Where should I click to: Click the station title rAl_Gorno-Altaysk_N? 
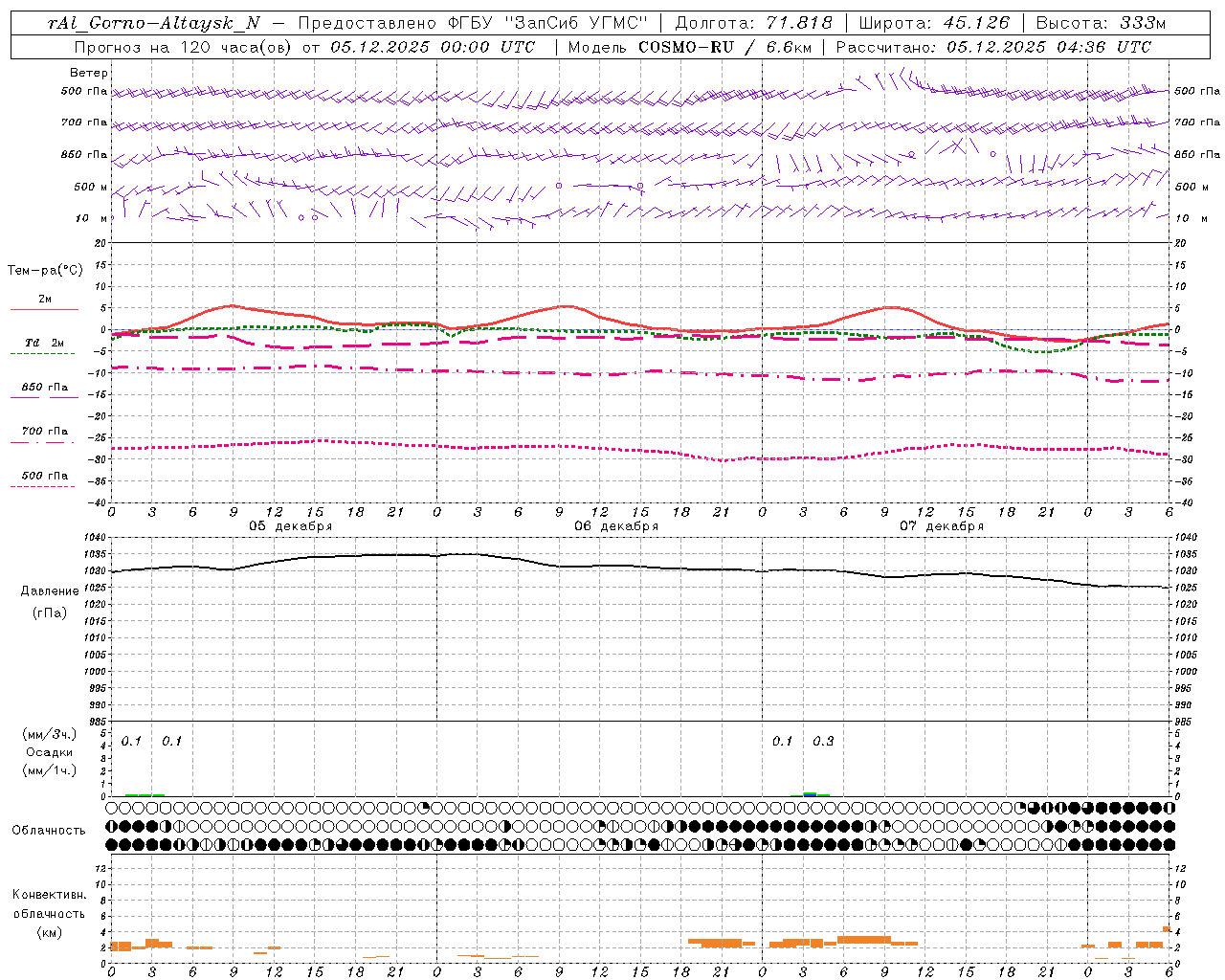point(154,23)
